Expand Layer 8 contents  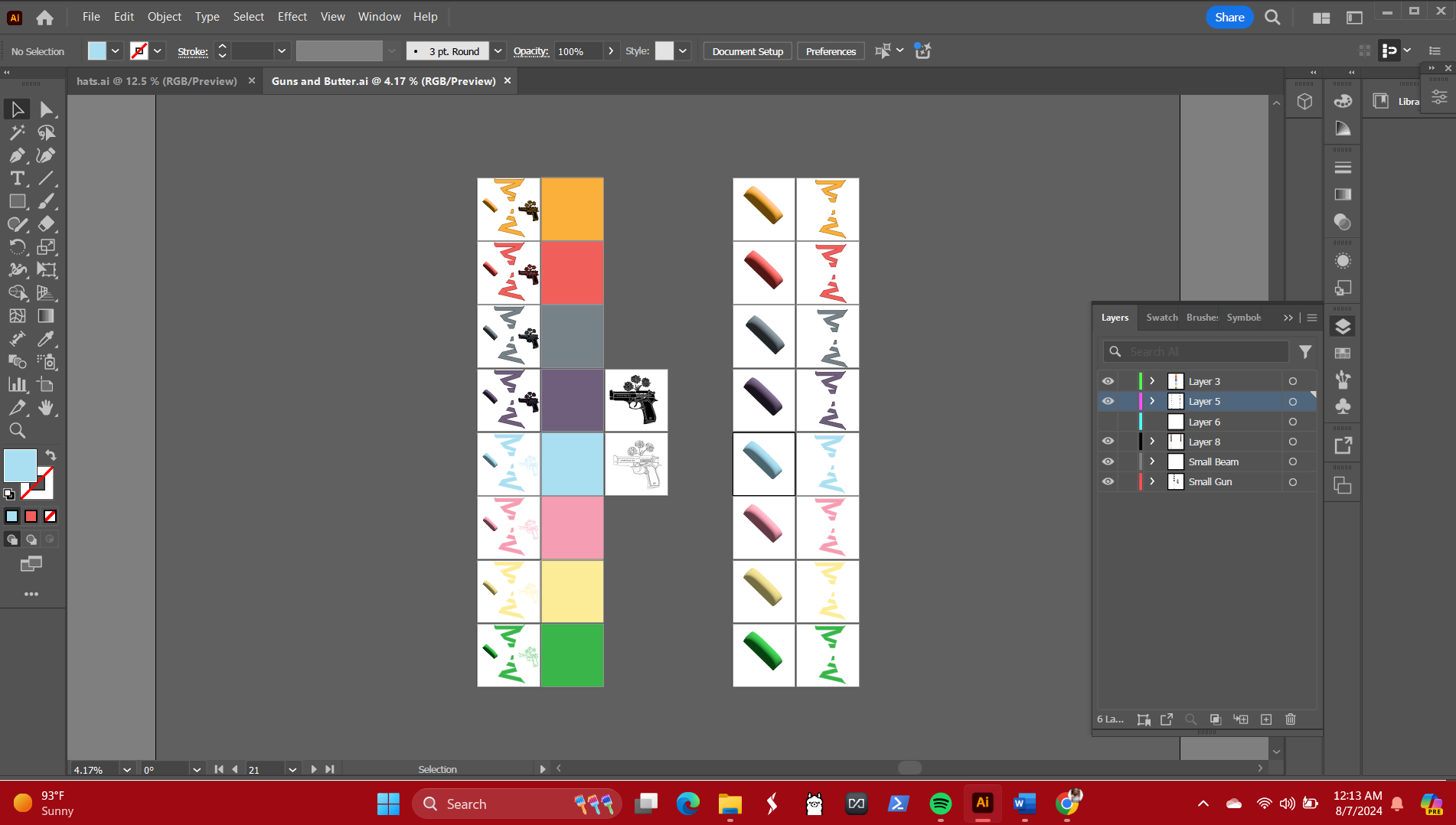point(1152,442)
